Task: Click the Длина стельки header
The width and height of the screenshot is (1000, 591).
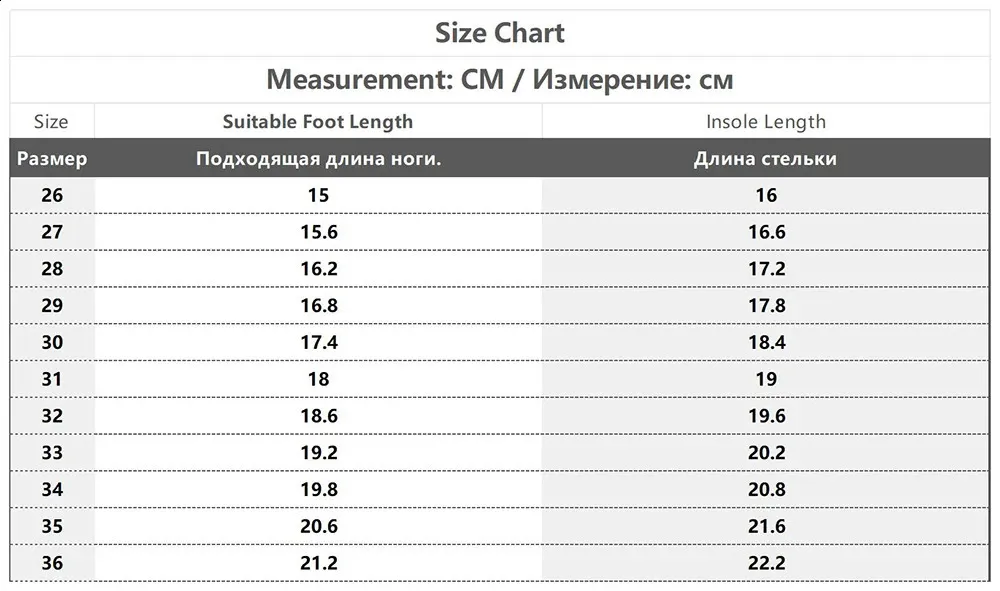Action: coord(765,158)
